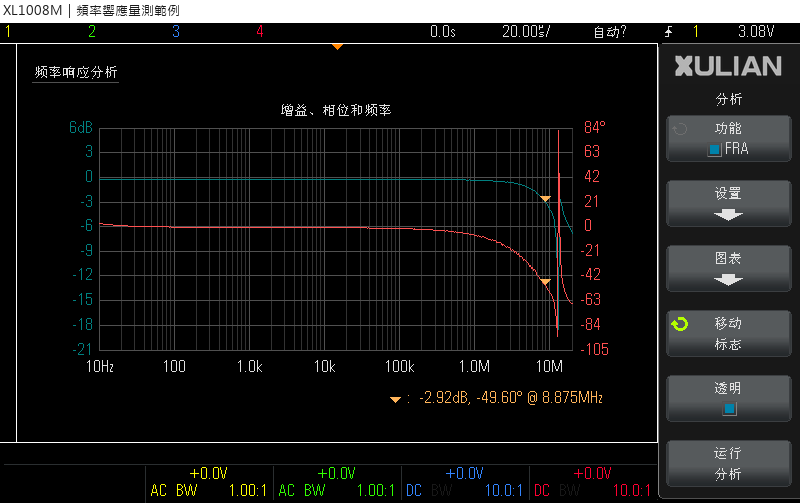Click the marker readout -2.92dB, -49.60° @ 8.875MHz
Screen dimensions: 800x503
click(x=511, y=398)
